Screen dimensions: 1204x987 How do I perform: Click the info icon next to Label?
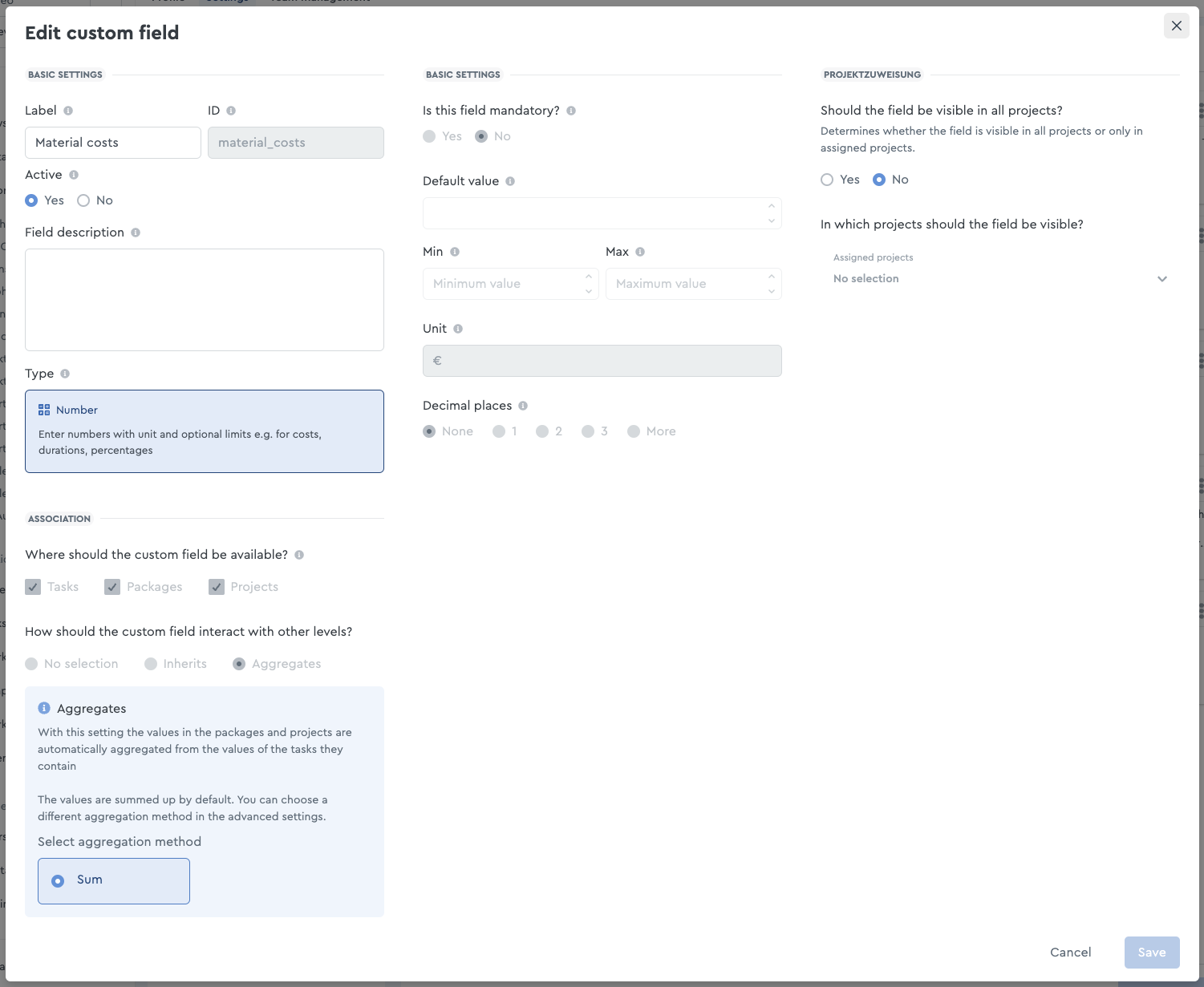coord(68,111)
